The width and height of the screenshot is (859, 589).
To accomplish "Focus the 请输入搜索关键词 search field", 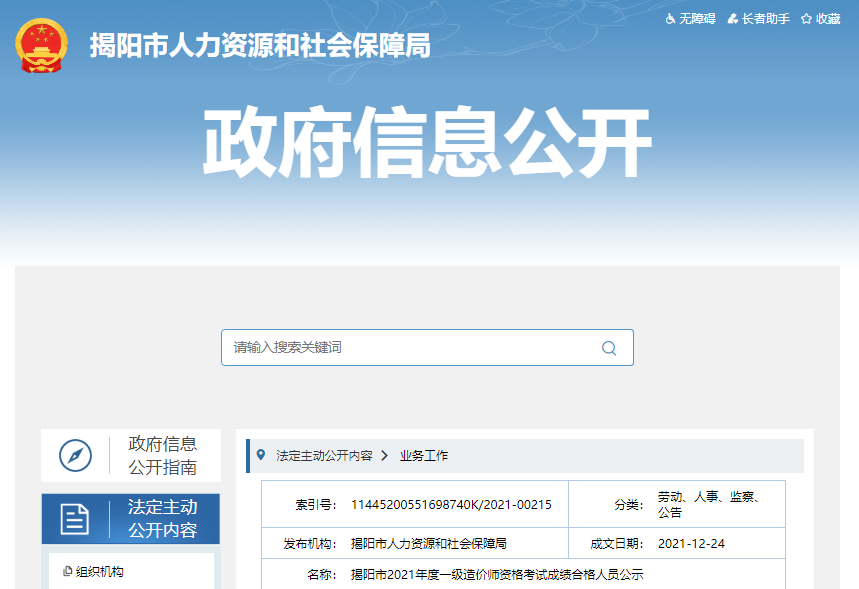I will pyautogui.click(x=410, y=348).
